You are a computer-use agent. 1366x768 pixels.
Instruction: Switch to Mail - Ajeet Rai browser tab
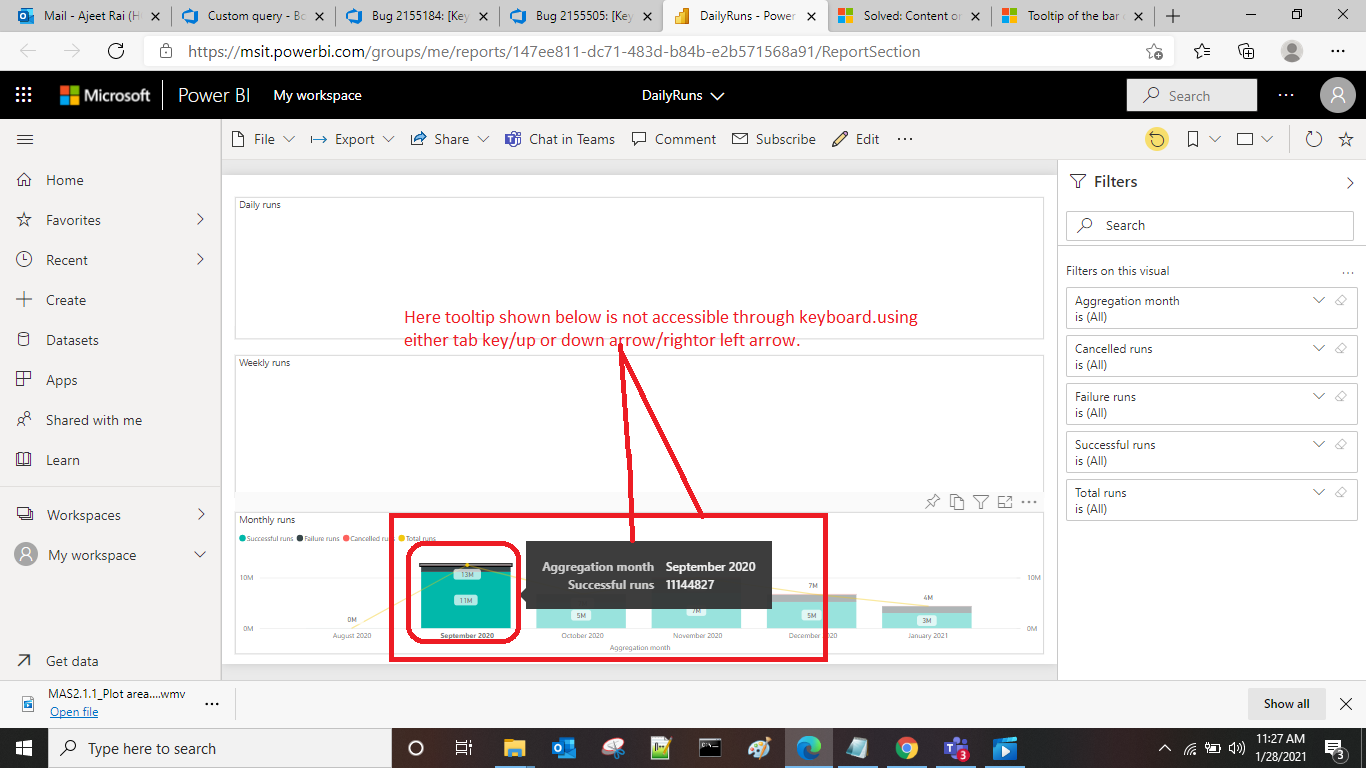pos(87,16)
